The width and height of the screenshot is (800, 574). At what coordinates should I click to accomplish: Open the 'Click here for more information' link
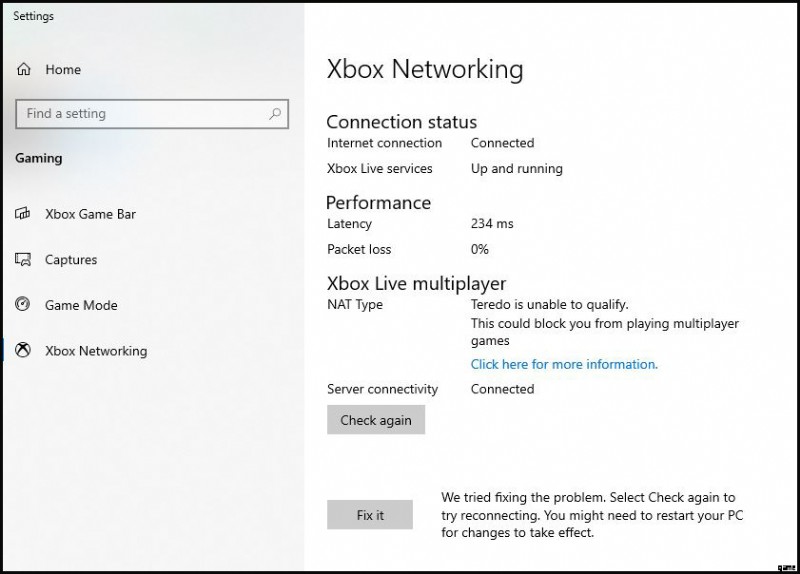[564, 364]
